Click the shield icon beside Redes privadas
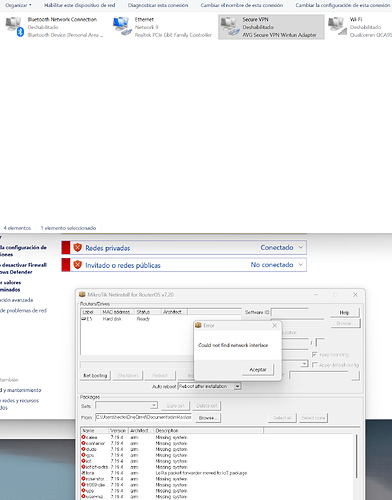This screenshot has height=500, width=392. (x=78, y=247)
